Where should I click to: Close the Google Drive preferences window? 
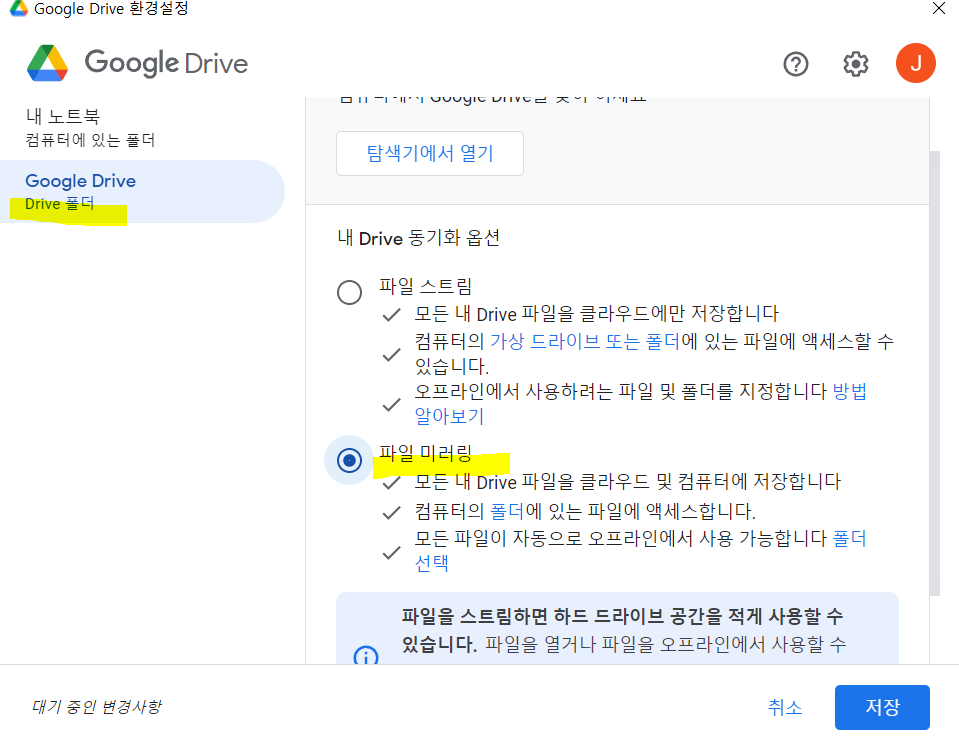click(x=938, y=8)
